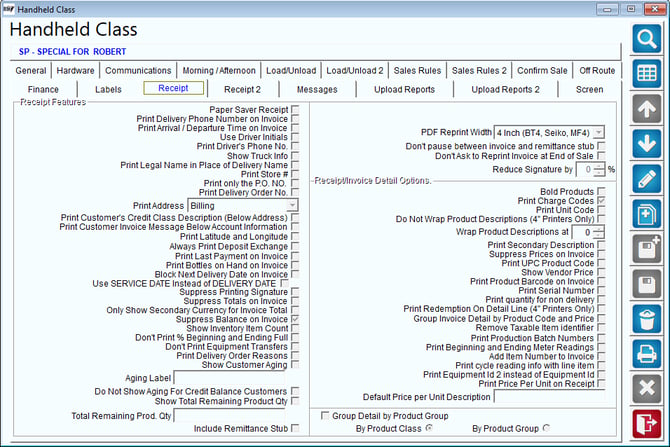Click Default Price per Unit Description field
The image size is (670, 447).
550,397
